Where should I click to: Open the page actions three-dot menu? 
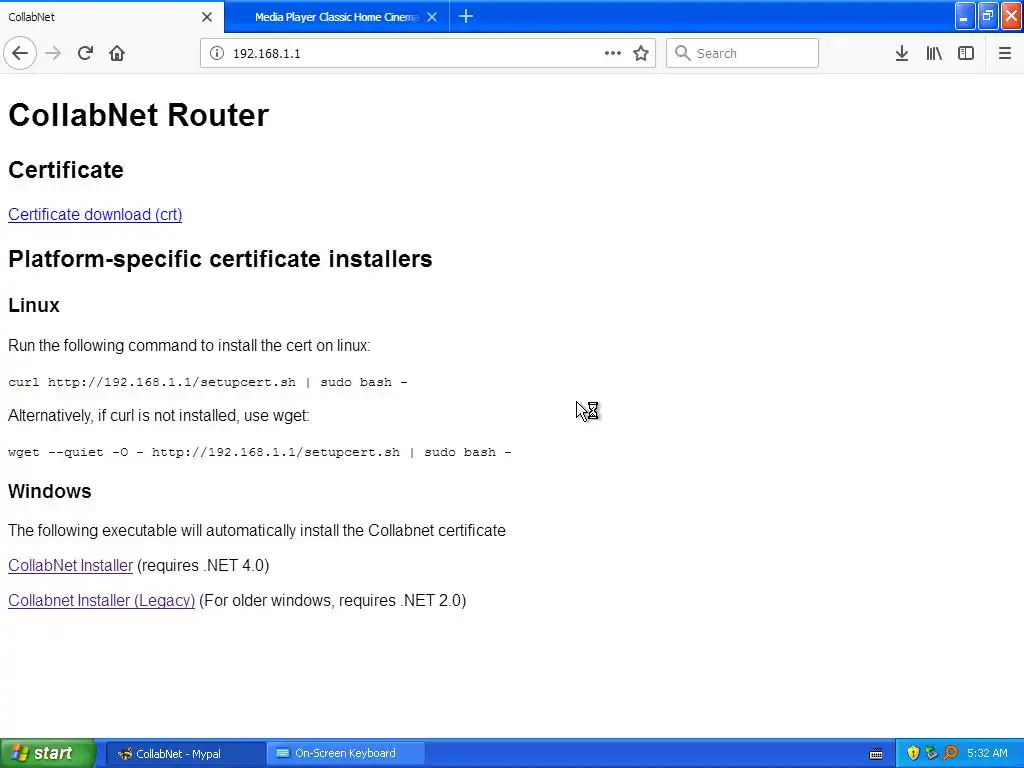point(612,53)
